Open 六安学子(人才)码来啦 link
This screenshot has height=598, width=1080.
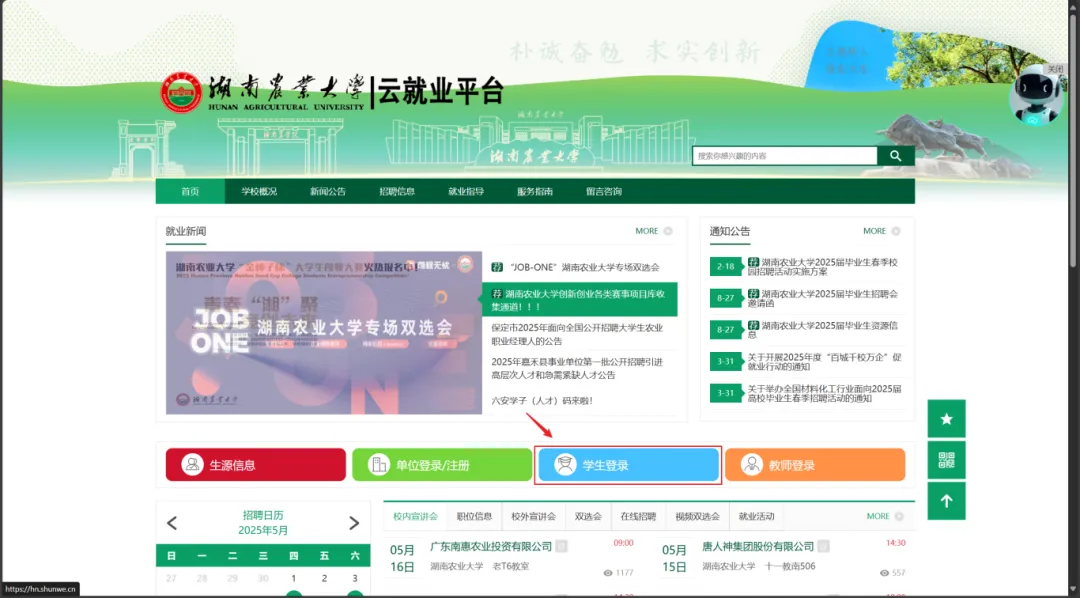tap(542, 400)
